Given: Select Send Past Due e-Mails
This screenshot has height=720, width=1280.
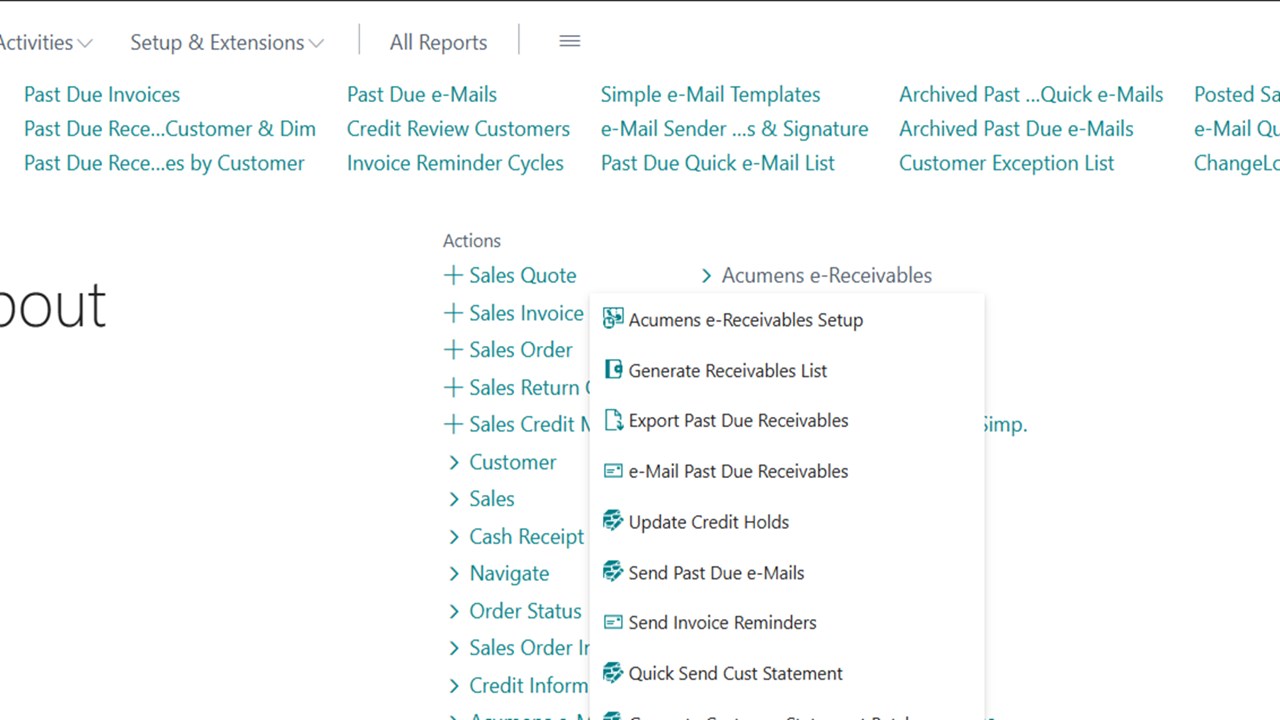Looking at the screenshot, I should 716,572.
